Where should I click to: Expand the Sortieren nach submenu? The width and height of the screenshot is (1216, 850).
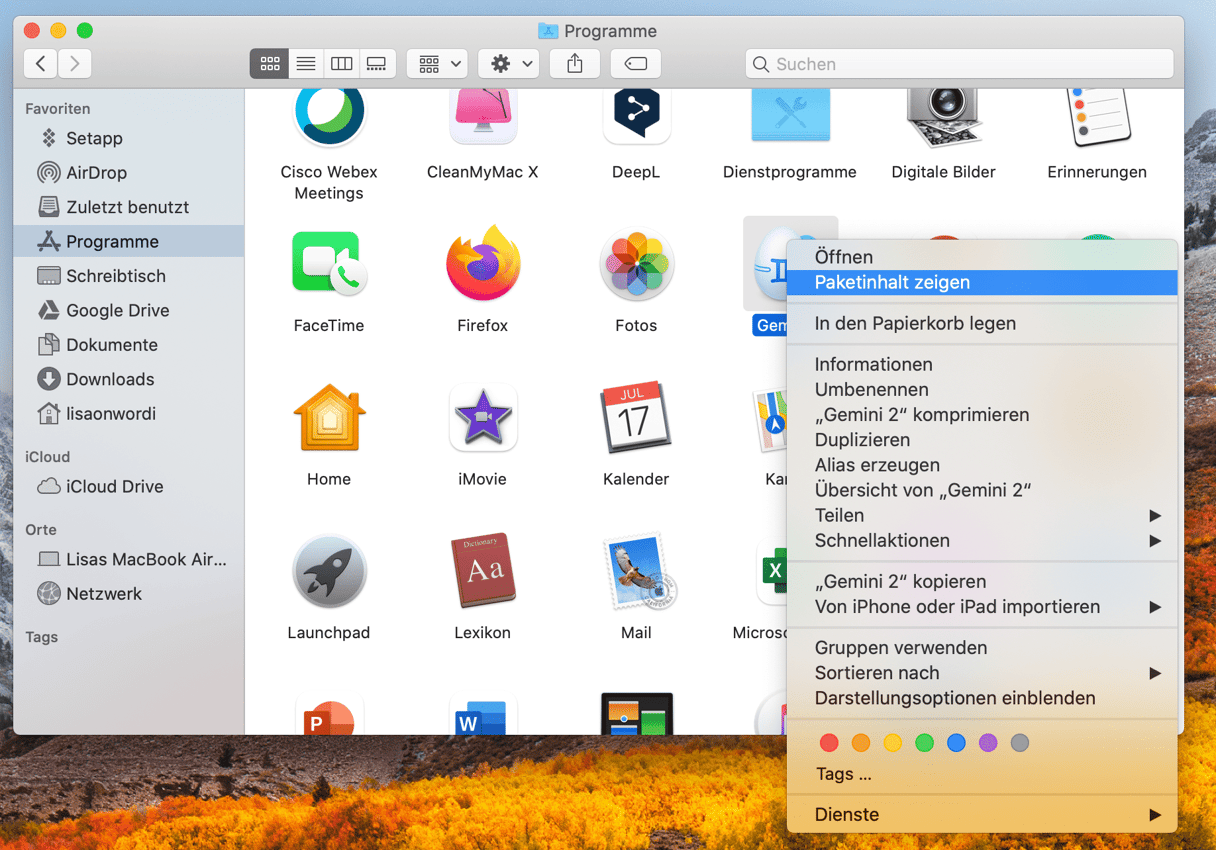click(982, 673)
